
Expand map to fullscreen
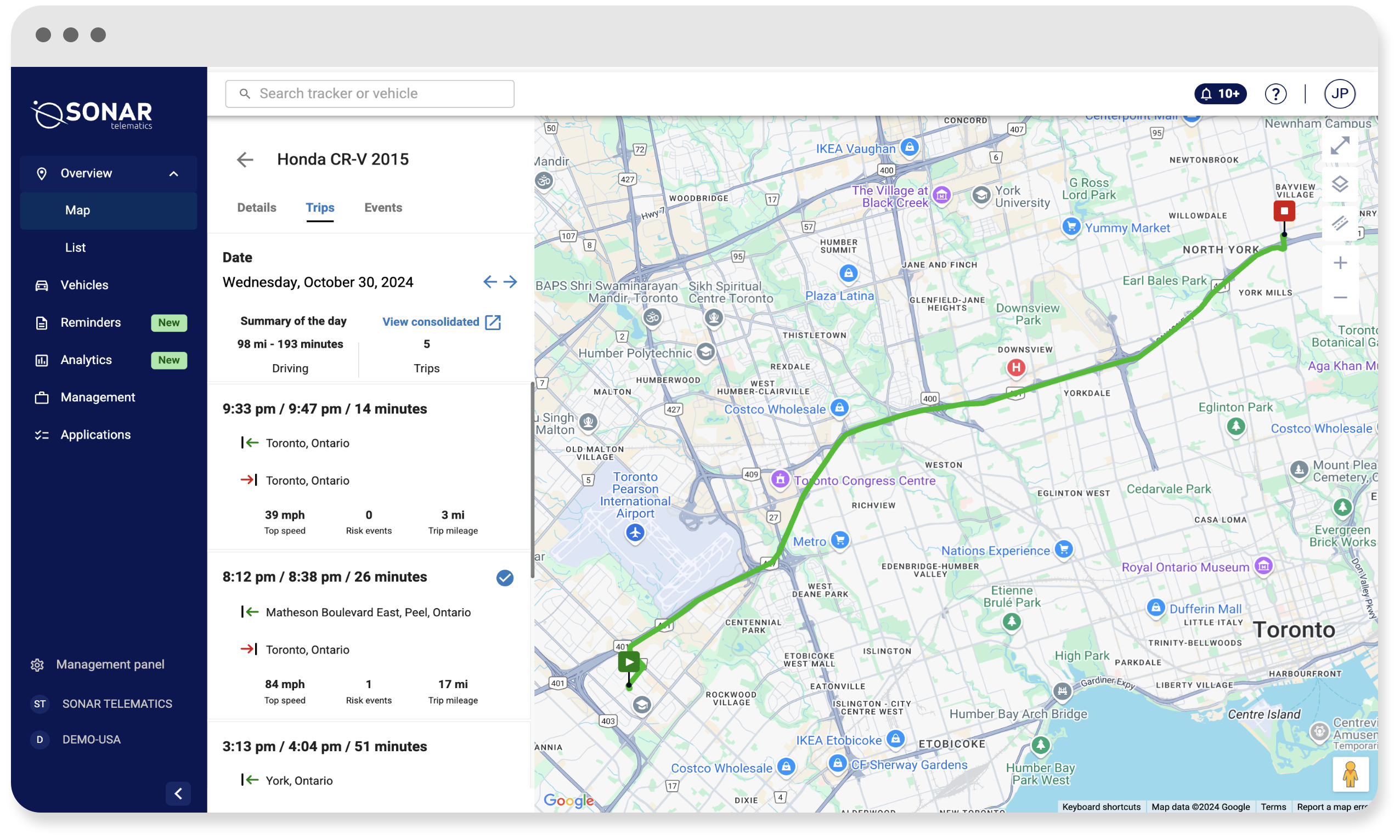(1340, 146)
